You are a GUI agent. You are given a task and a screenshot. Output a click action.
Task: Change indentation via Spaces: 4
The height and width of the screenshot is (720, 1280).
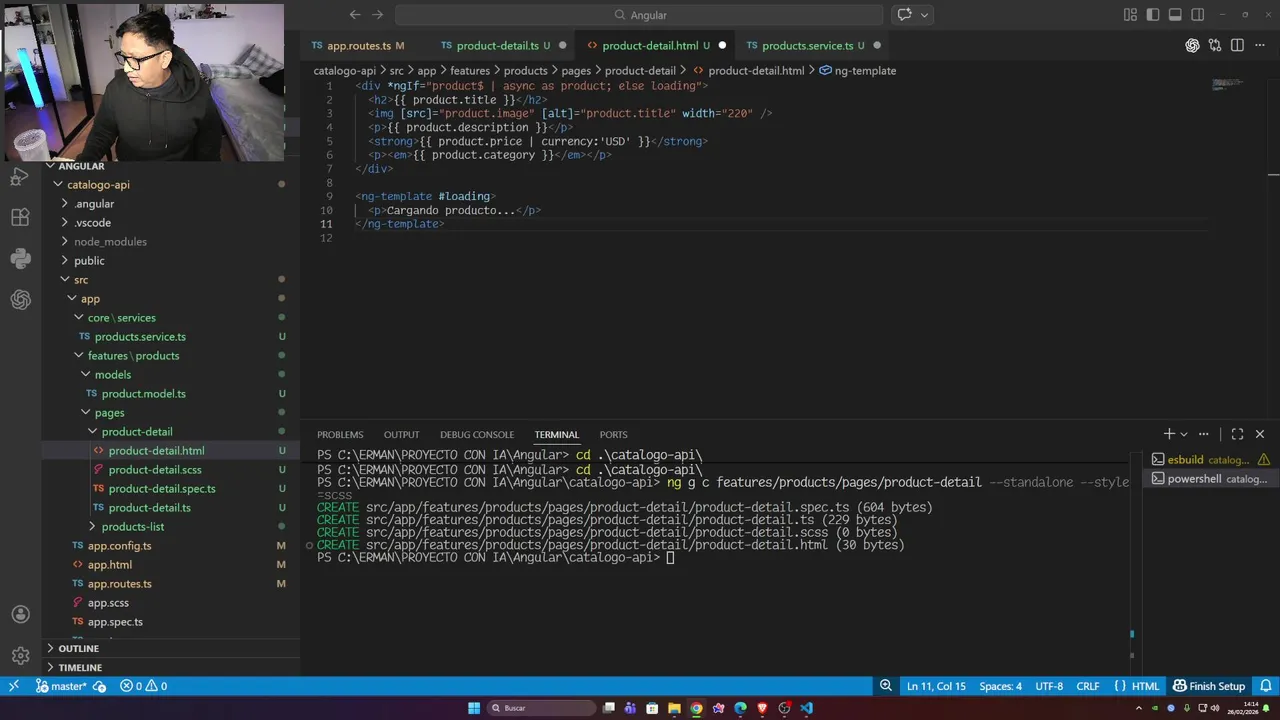1000,686
